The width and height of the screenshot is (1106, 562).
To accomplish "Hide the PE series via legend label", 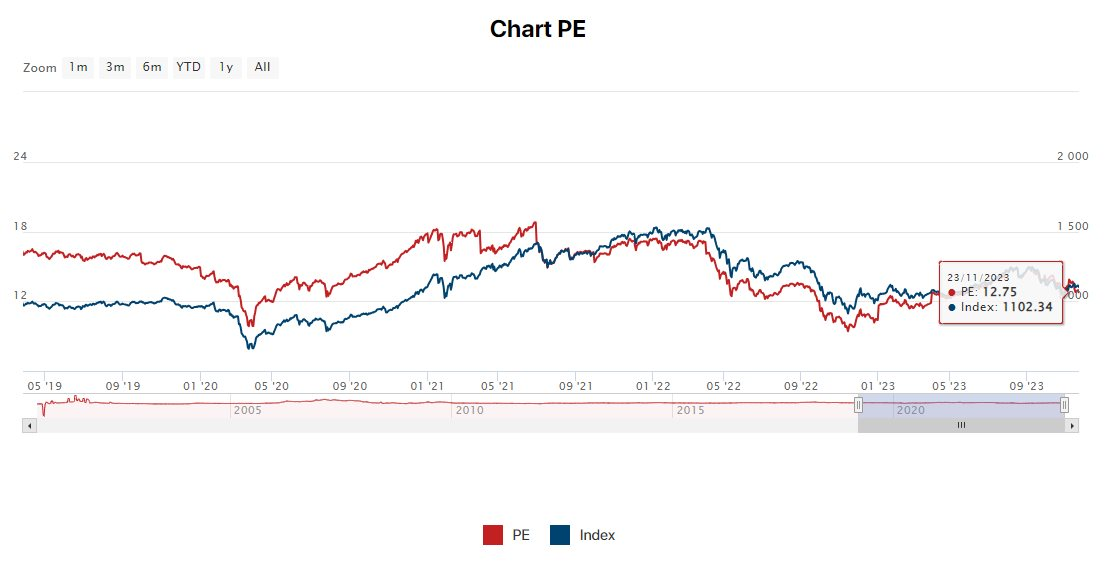I will (521, 535).
